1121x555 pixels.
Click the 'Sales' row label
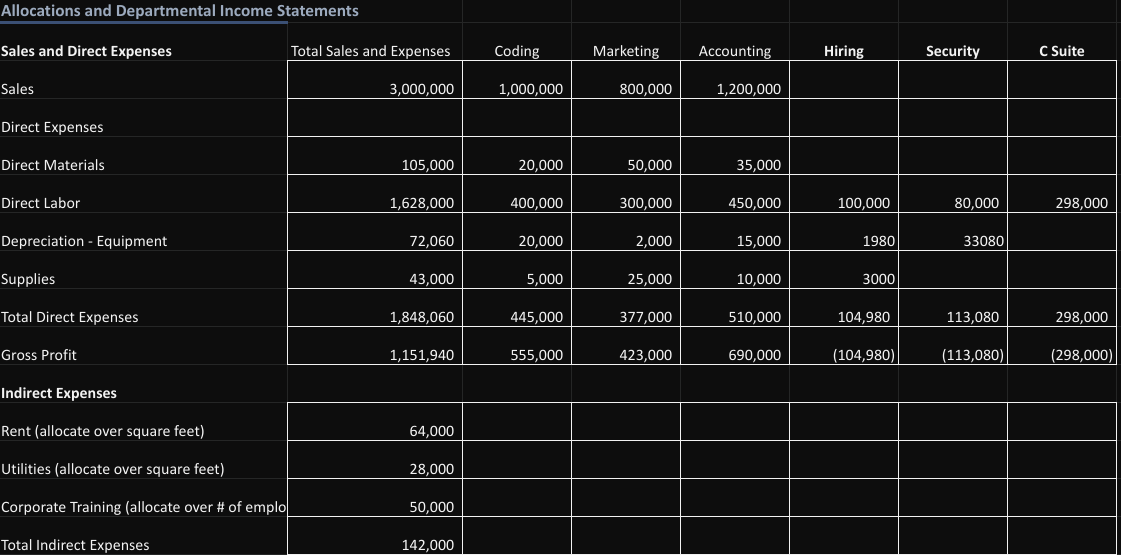(x=17, y=89)
